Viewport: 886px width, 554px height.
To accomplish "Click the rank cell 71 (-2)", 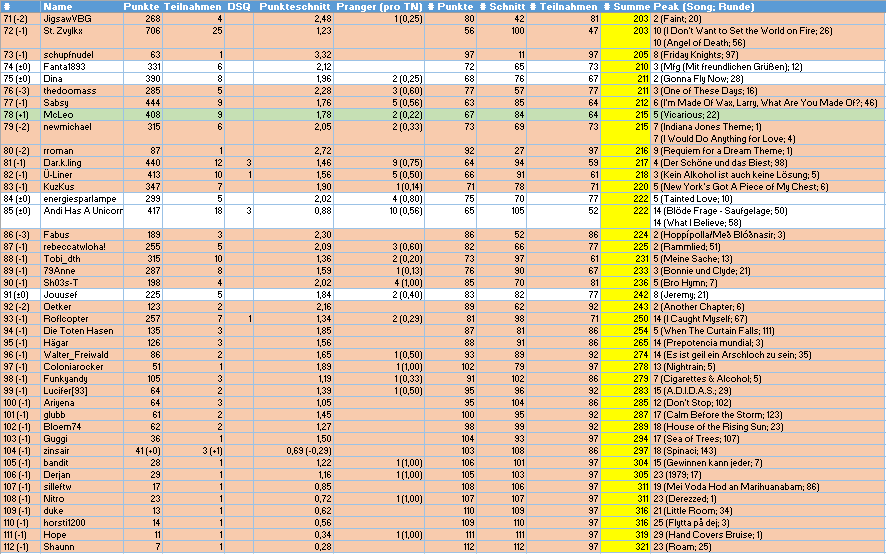I will coord(20,18).
